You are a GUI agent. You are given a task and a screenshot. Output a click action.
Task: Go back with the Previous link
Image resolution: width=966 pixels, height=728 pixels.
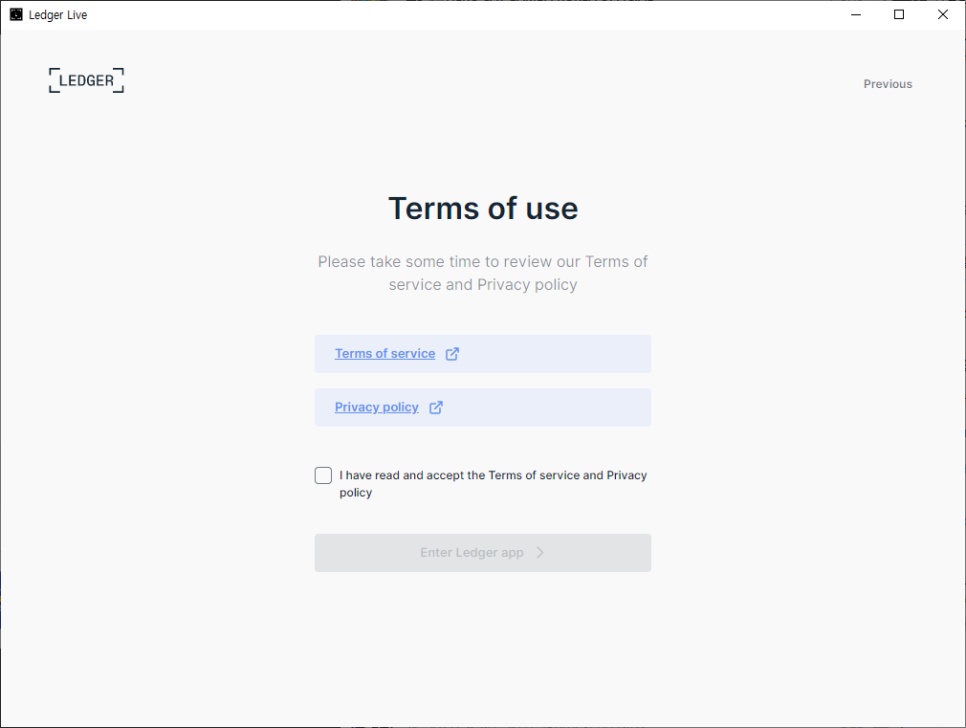click(x=887, y=84)
